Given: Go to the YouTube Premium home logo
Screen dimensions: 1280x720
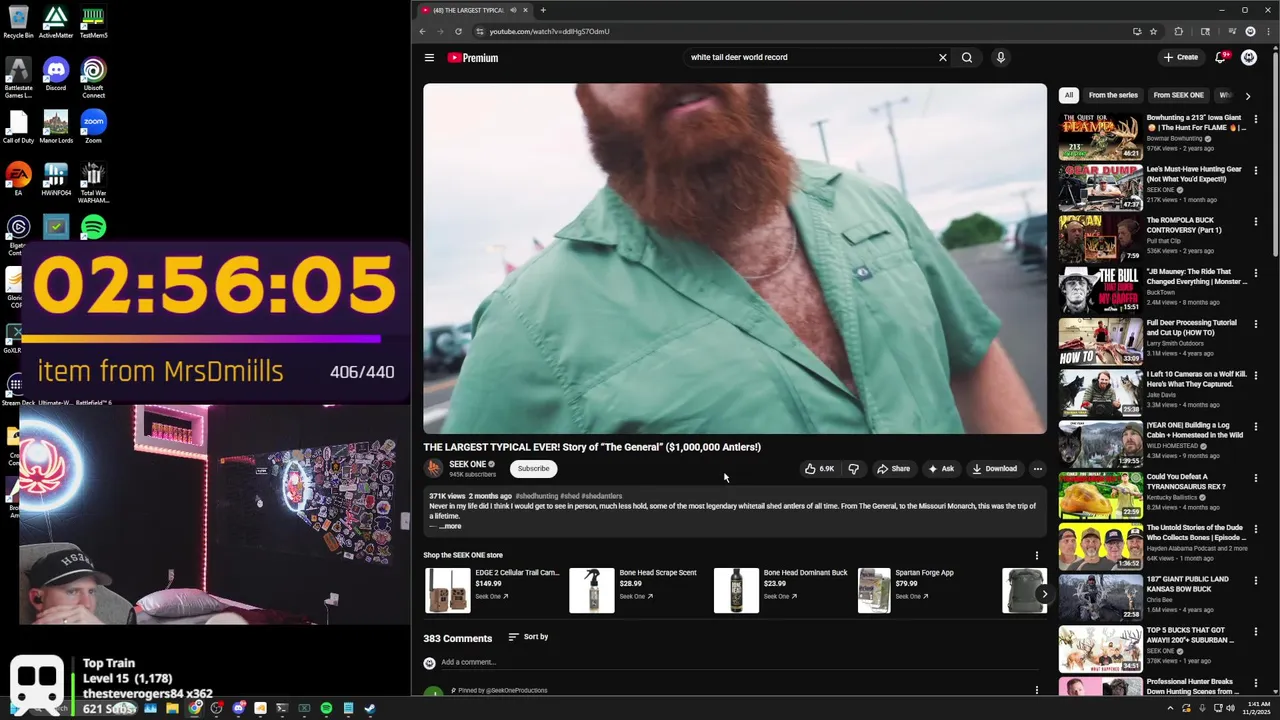Looking at the screenshot, I should pyautogui.click(x=472, y=58).
